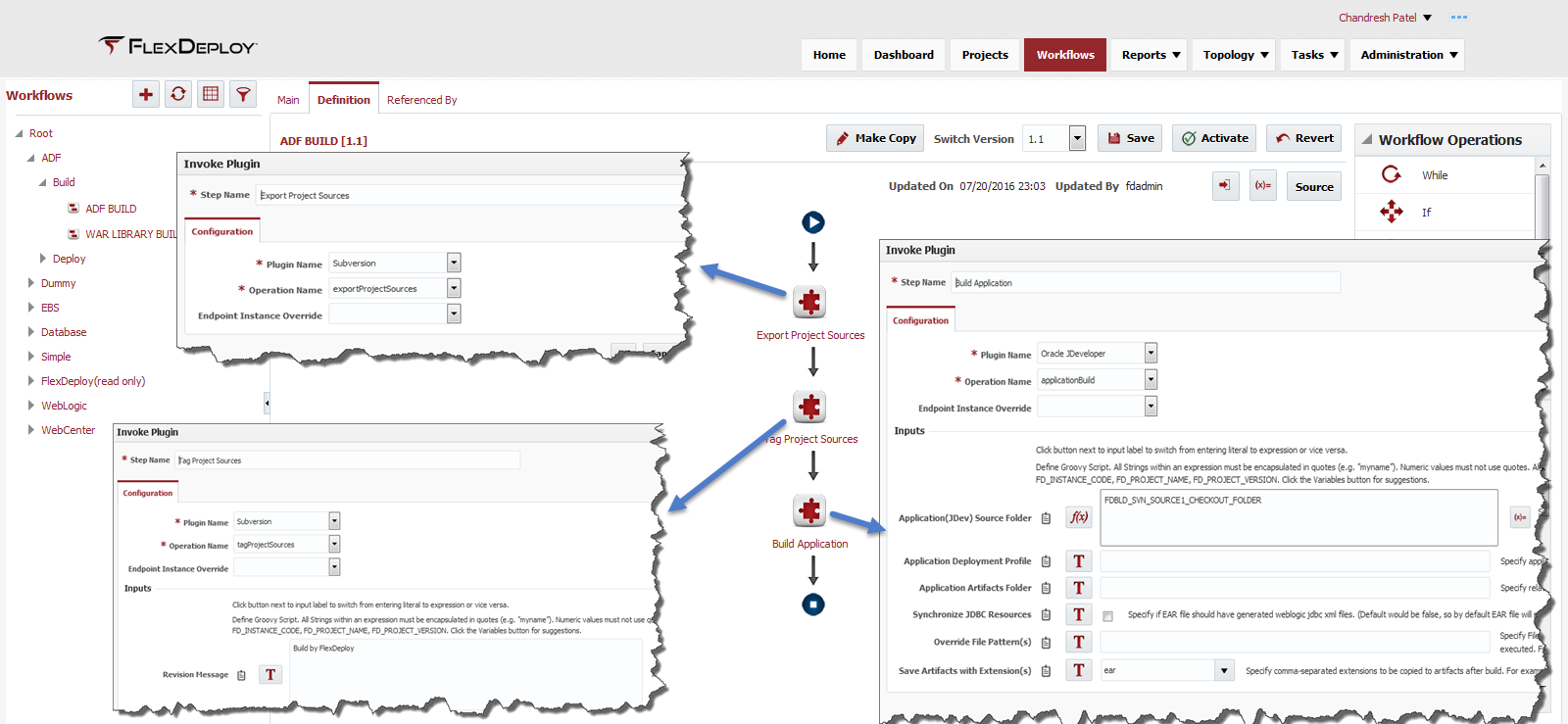The width and height of the screenshot is (1568, 724).
Task: Open Switch Version dropdown showing 1.1
Action: pyautogui.click(x=1077, y=138)
